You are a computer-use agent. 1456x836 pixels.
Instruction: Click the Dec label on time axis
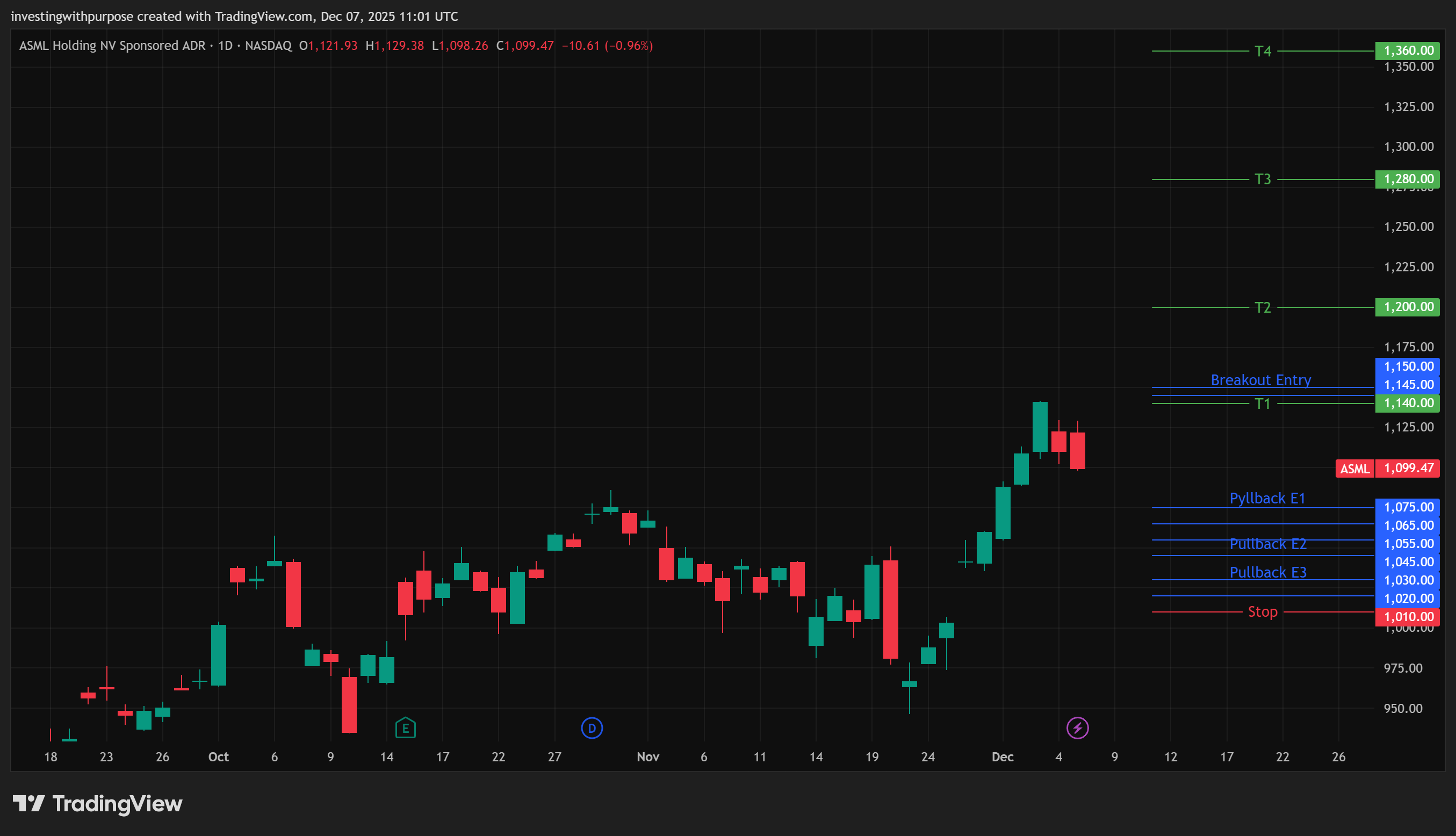[1002, 757]
